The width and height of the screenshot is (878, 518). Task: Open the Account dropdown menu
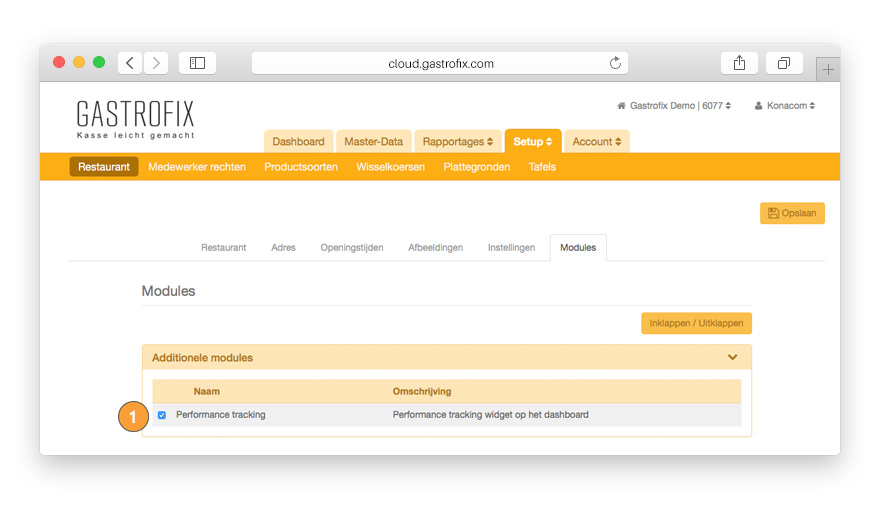(x=596, y=142)
